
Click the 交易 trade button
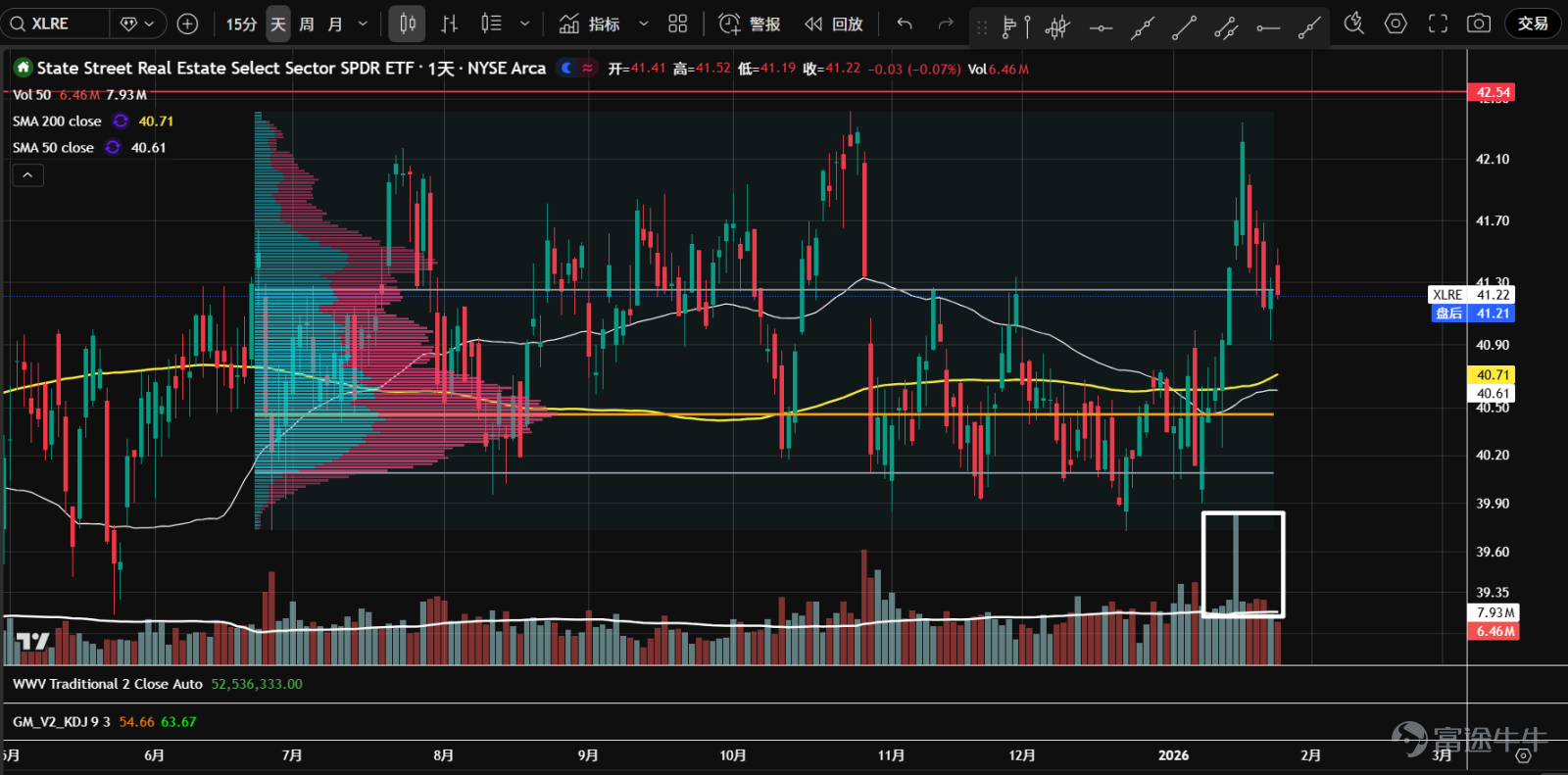tap(1533, 24)
